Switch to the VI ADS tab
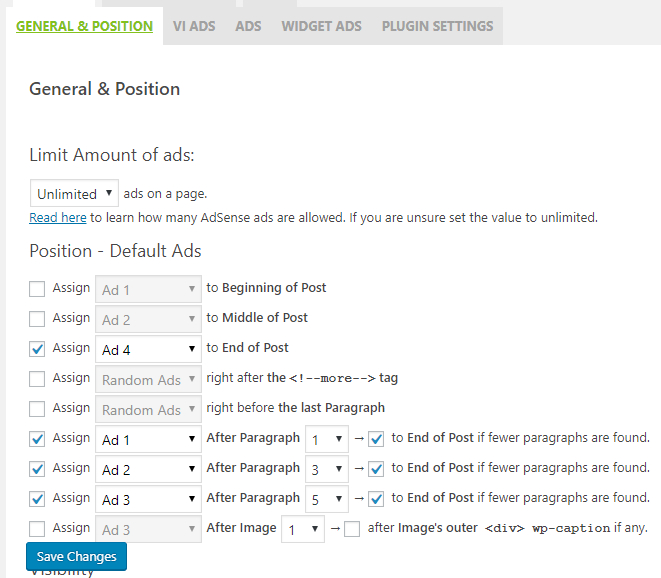661x578 pixels. click(194, 26)
